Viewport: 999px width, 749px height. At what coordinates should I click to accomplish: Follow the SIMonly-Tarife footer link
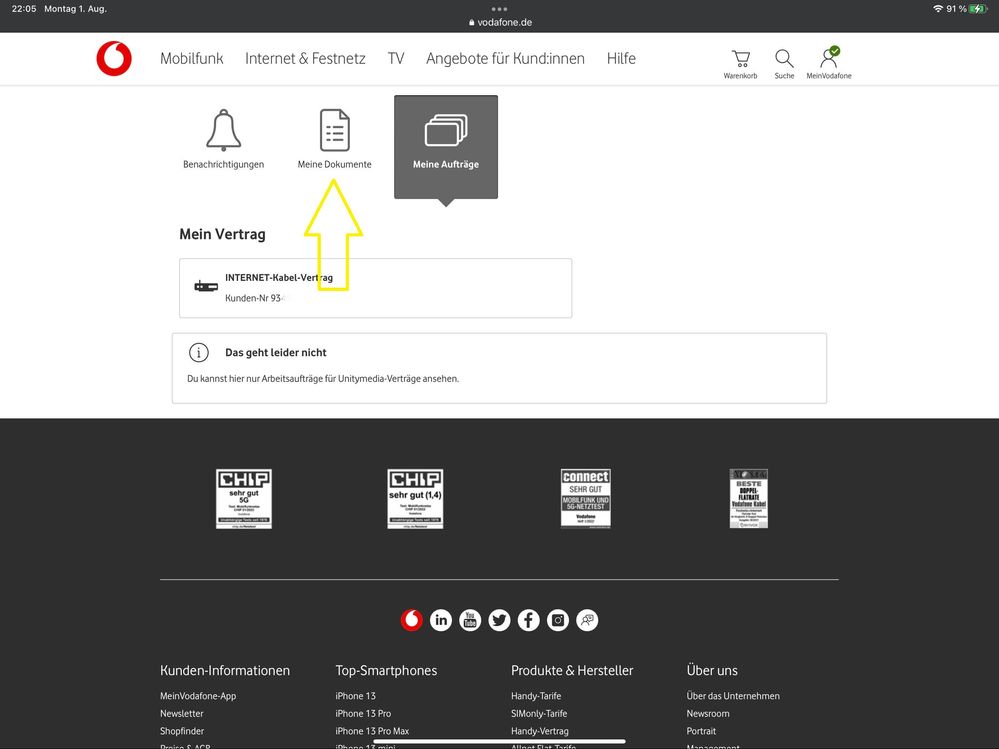pos(539,714)
